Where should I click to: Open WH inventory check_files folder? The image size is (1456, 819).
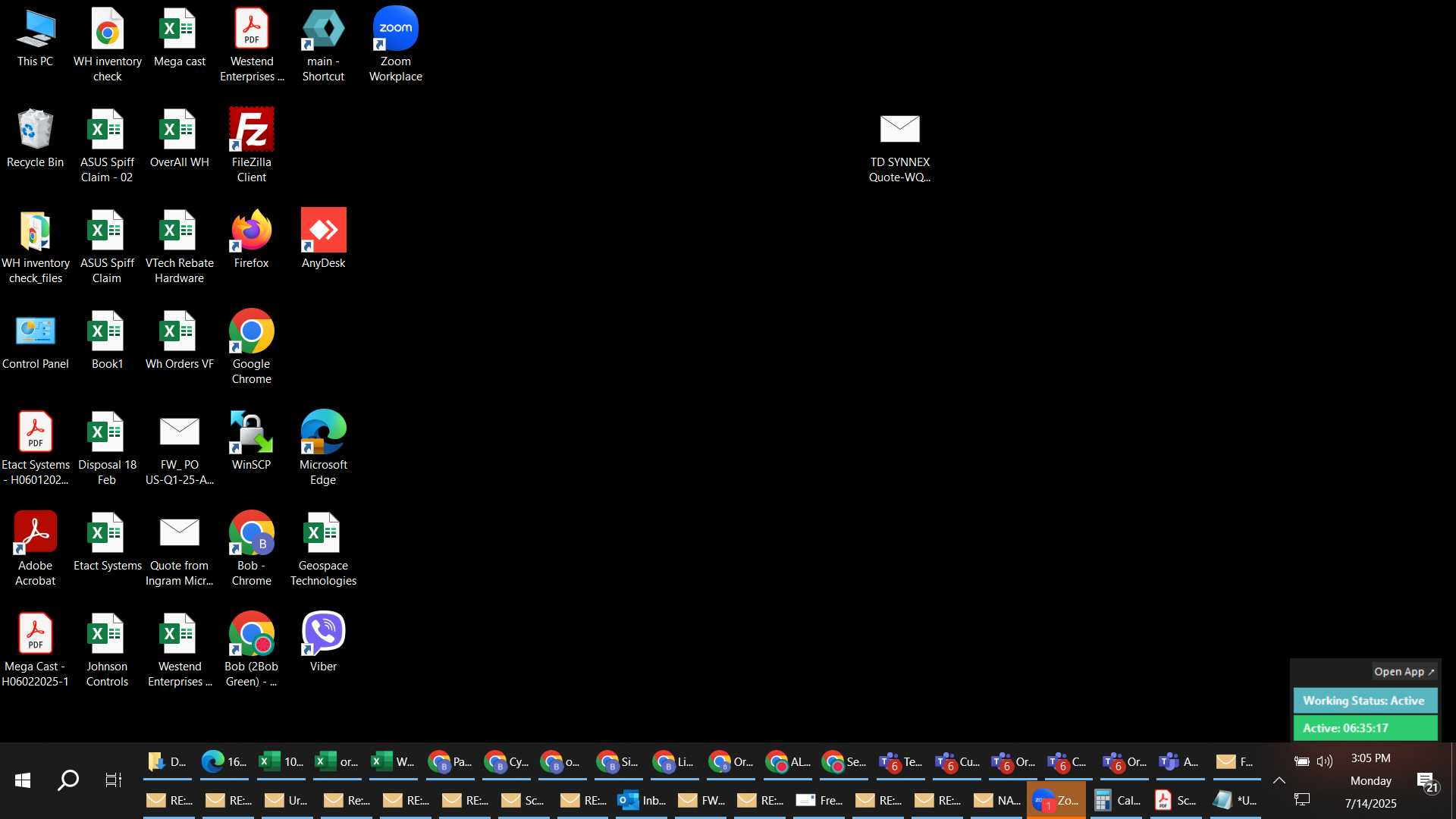(35, 246)
